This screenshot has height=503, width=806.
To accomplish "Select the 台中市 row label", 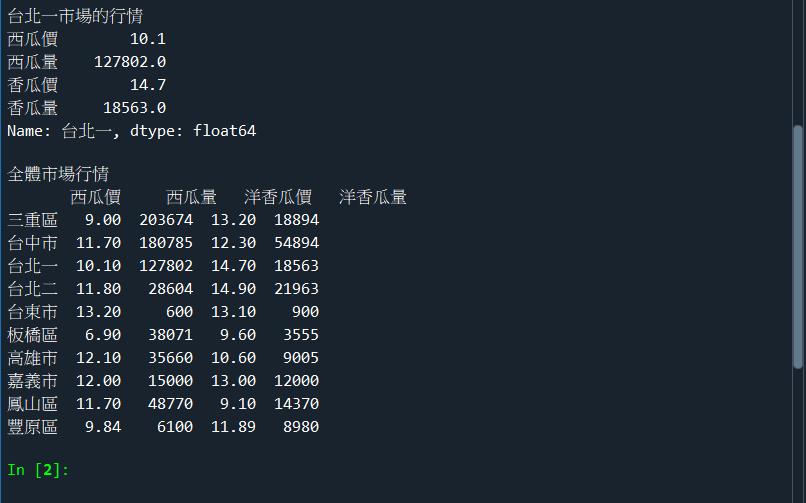I will (x=32, y=243).
